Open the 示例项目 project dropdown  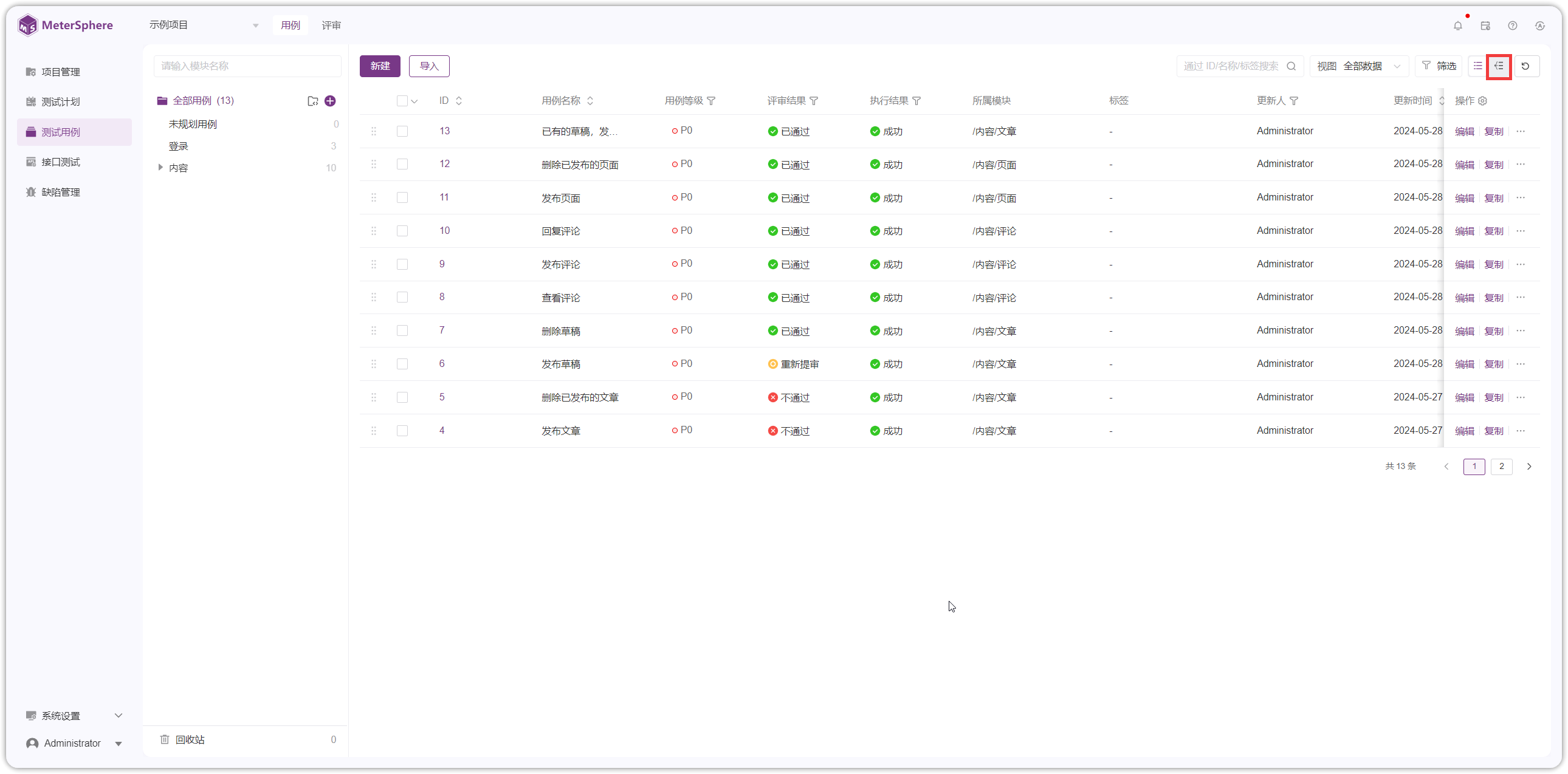205,26
